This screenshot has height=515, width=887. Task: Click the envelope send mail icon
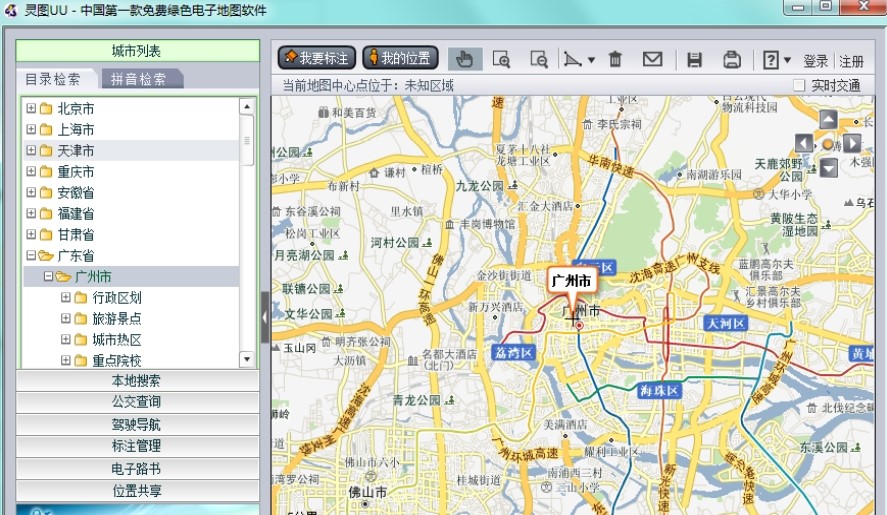pyautogui.click(x=652, y=59)
